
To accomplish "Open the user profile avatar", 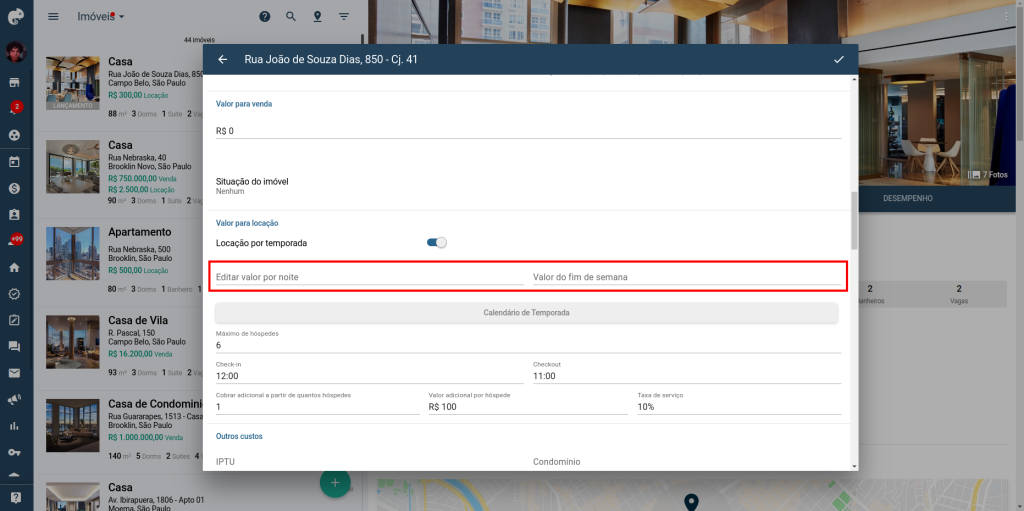I will point(16,52).
